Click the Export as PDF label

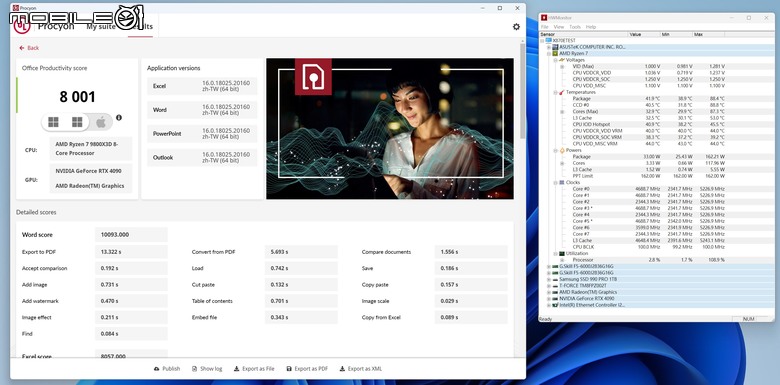click(311, 369)
